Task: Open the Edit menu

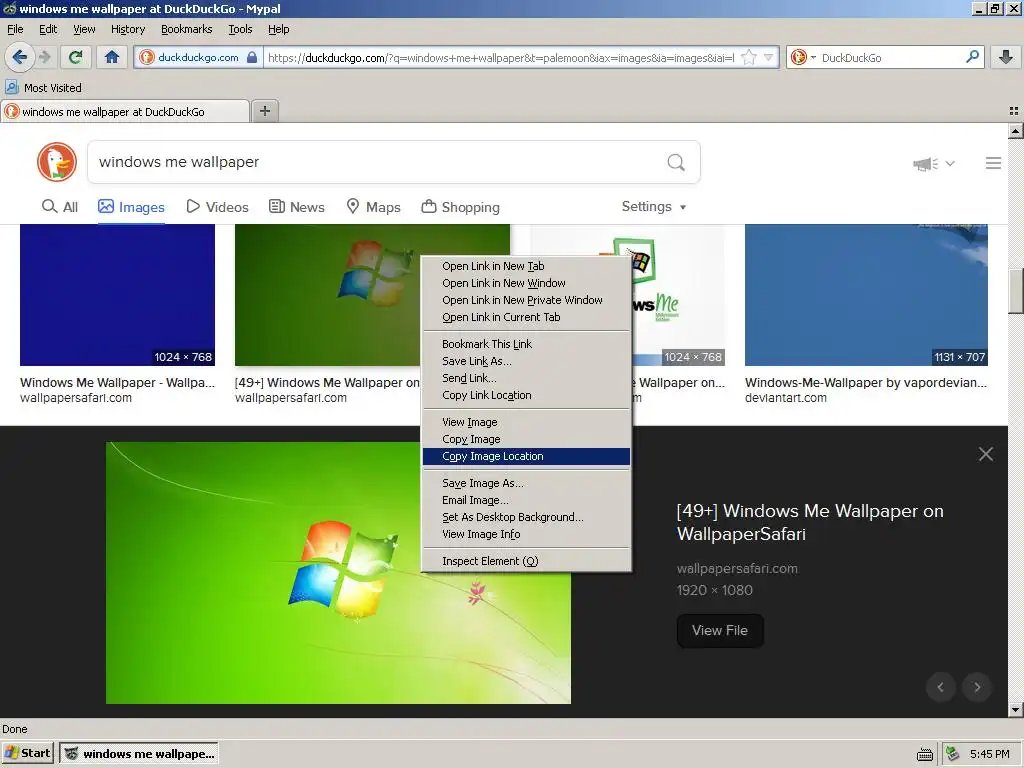Action: [x=48, y=29]
